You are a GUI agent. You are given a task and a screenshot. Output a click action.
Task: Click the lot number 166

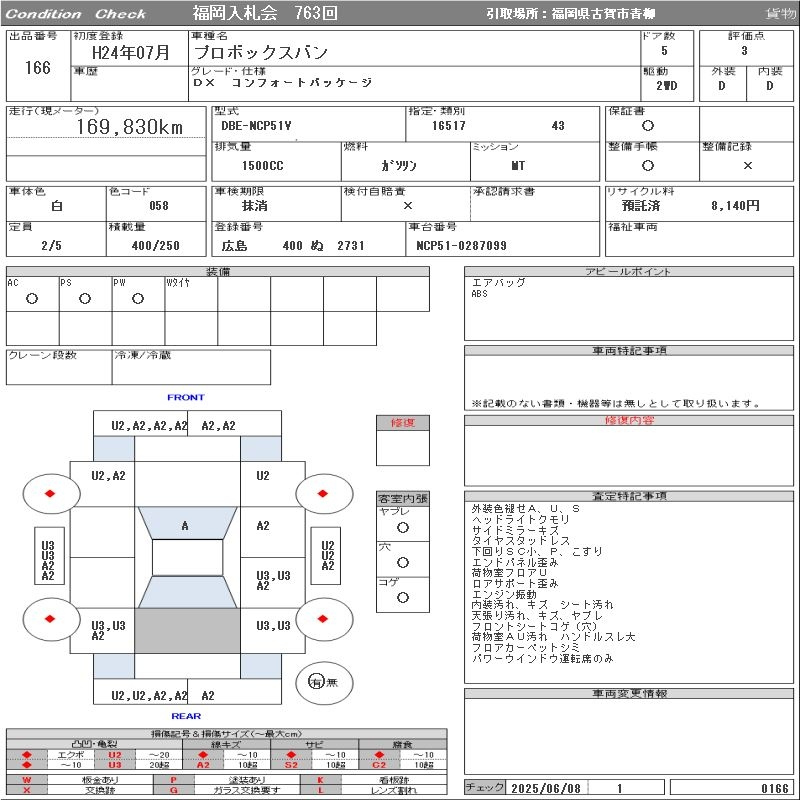pos(38,67)
